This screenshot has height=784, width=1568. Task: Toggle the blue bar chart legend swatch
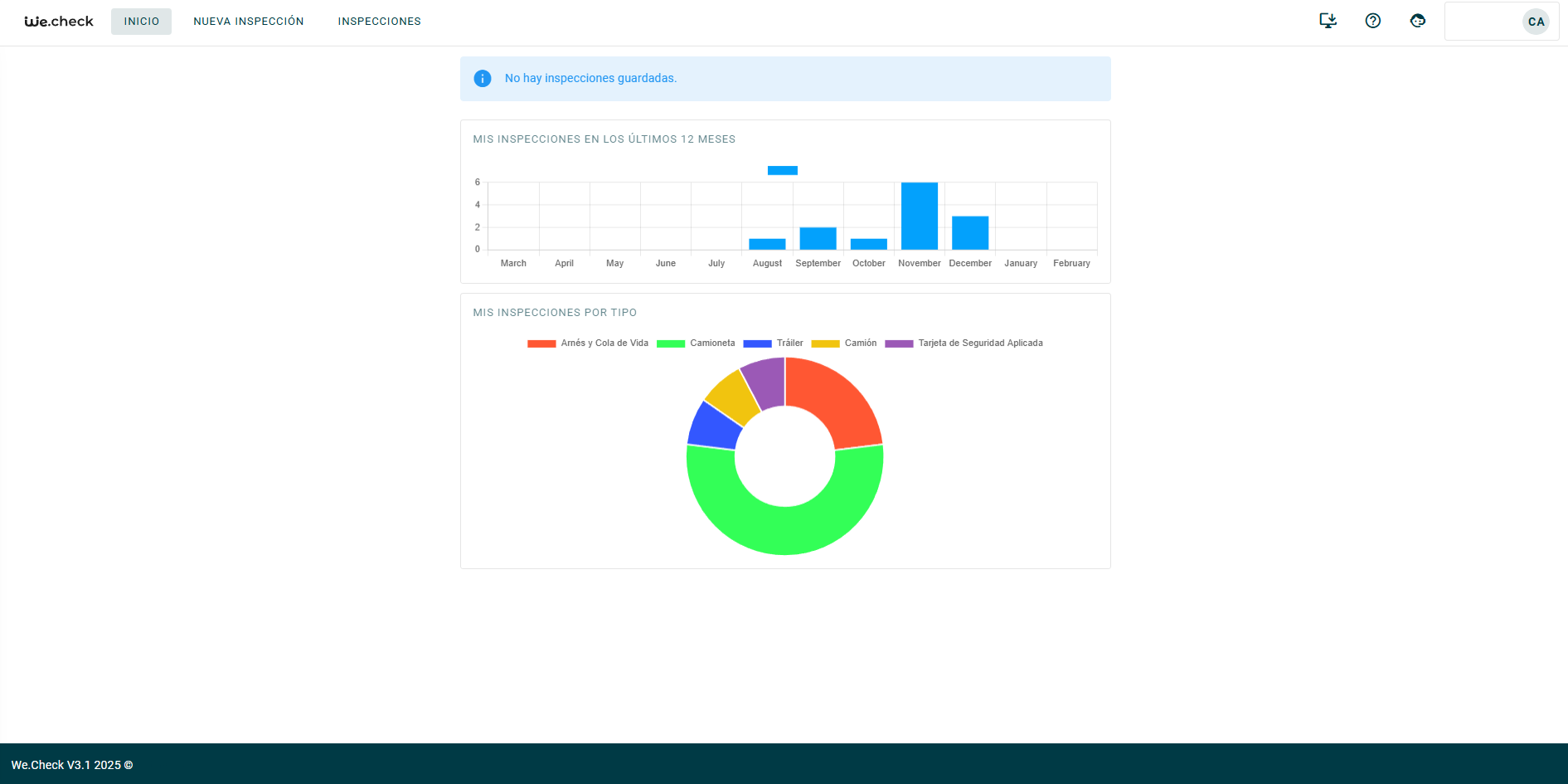[x=782, y=171]
